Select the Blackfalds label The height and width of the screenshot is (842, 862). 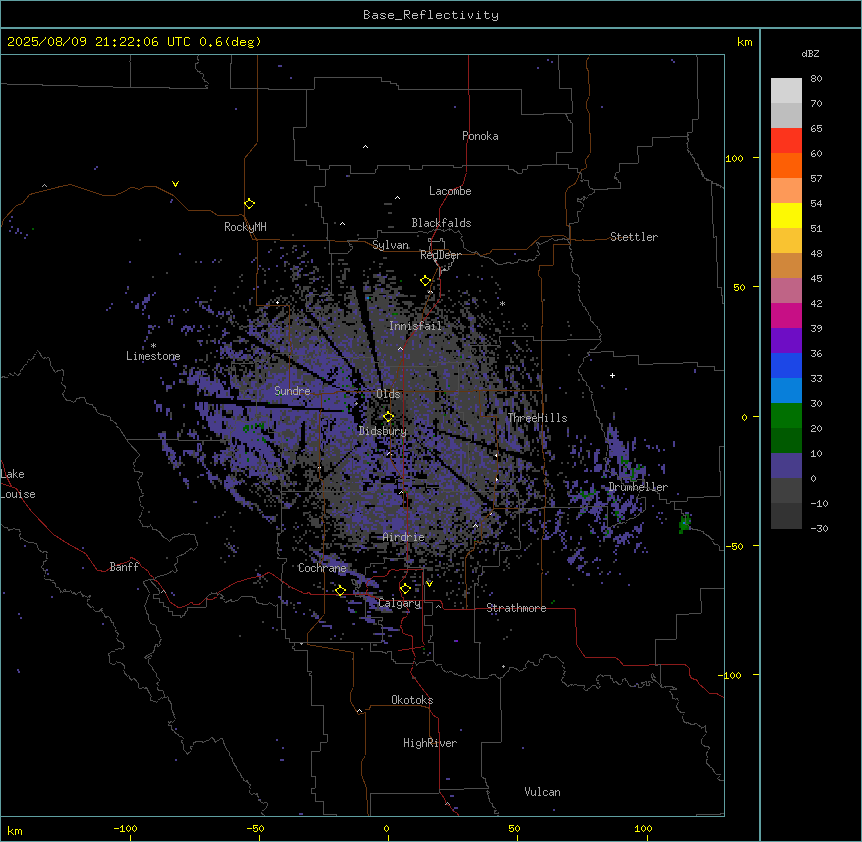(x=441, y=223)
